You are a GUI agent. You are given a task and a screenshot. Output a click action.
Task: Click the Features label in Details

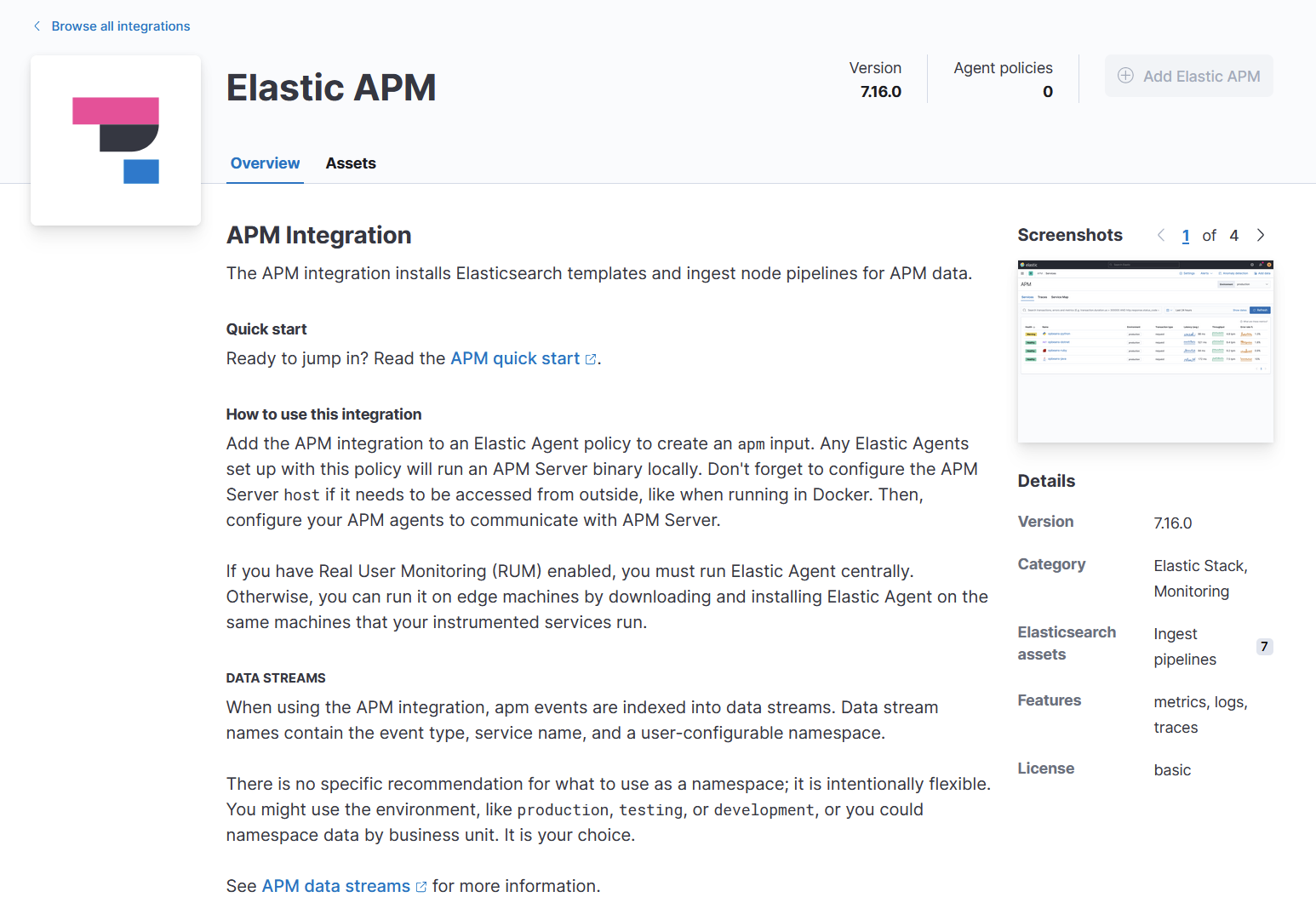pos(1050,700)
